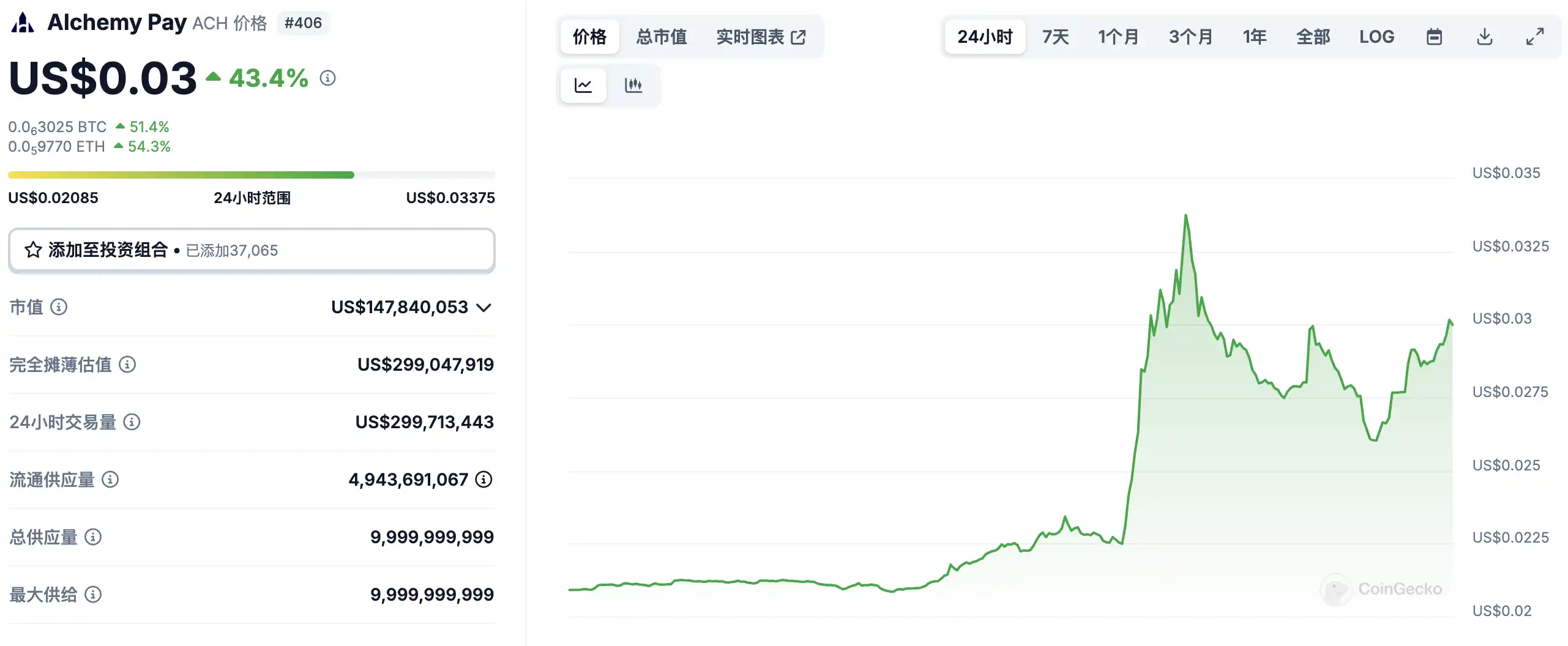Switch to the 总市值 tab

pos(661,37)
